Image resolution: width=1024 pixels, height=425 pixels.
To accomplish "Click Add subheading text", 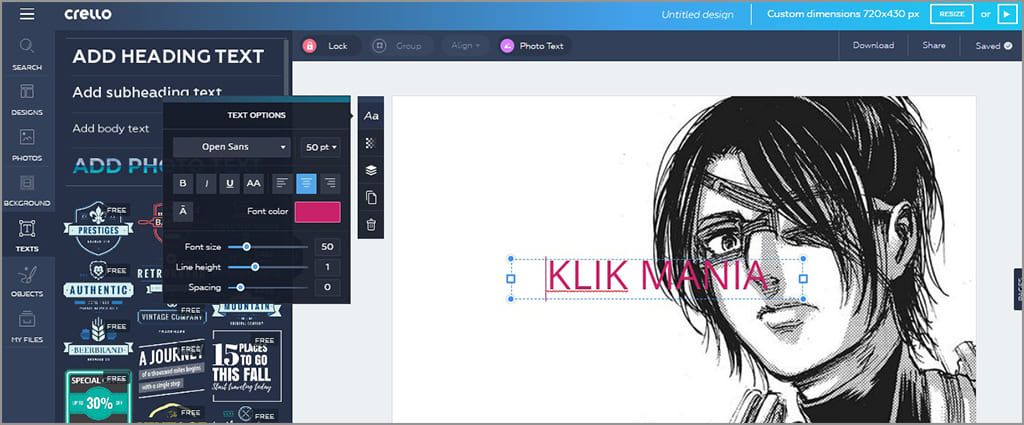I will (147, 92).
